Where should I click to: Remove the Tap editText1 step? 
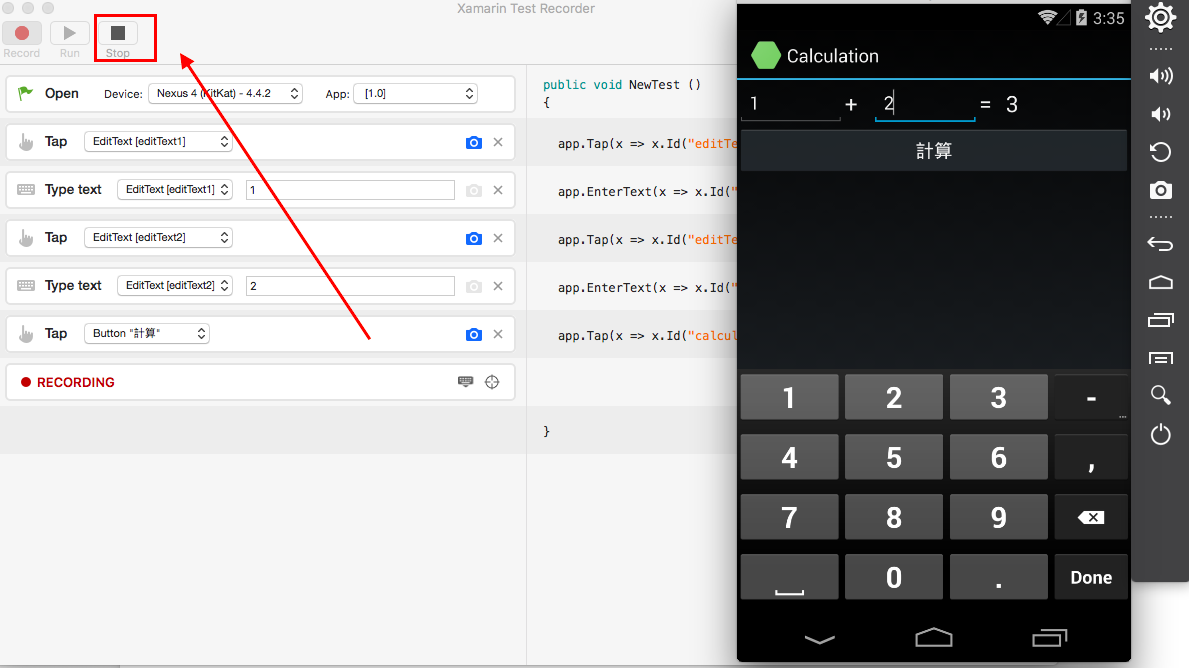[498, 142]
